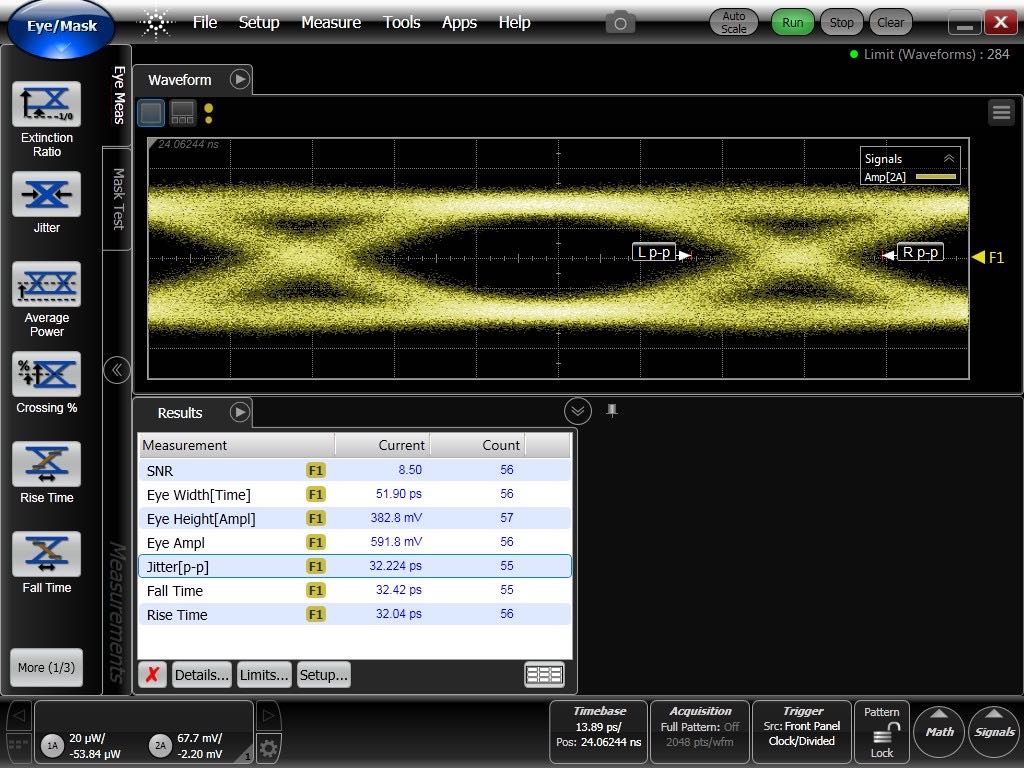Select the Extinction Ratio measurement icon
This screenshot has width=1024, height=768.
pos(46,104)
